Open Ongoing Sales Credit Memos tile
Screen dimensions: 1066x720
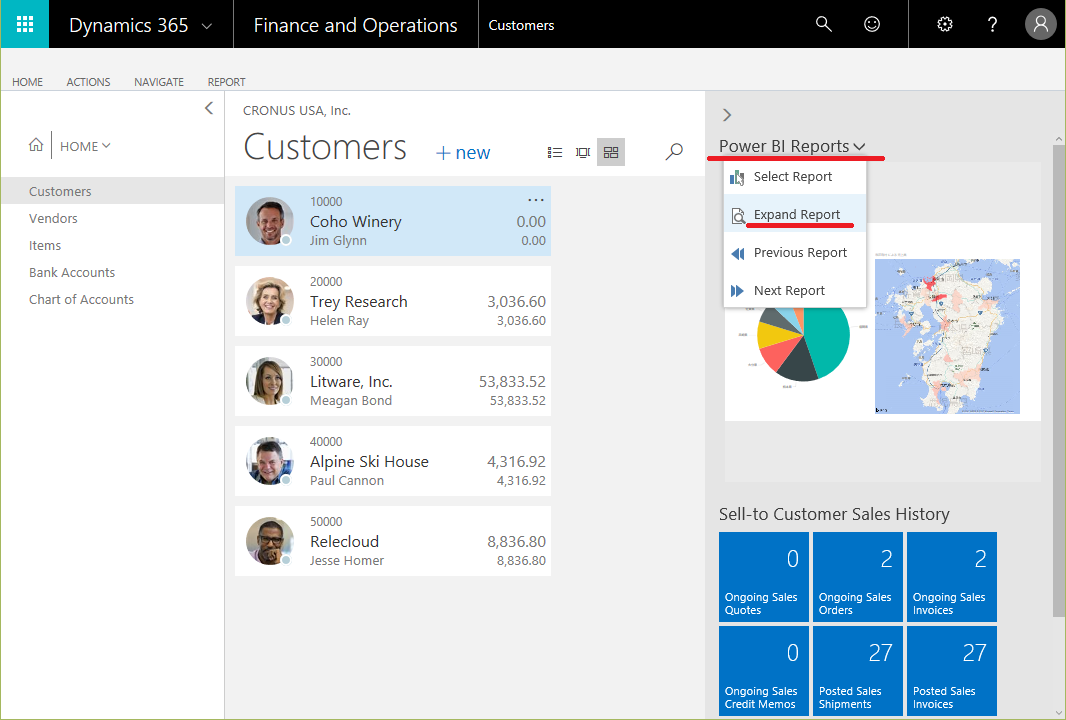(x=764, y=670)
